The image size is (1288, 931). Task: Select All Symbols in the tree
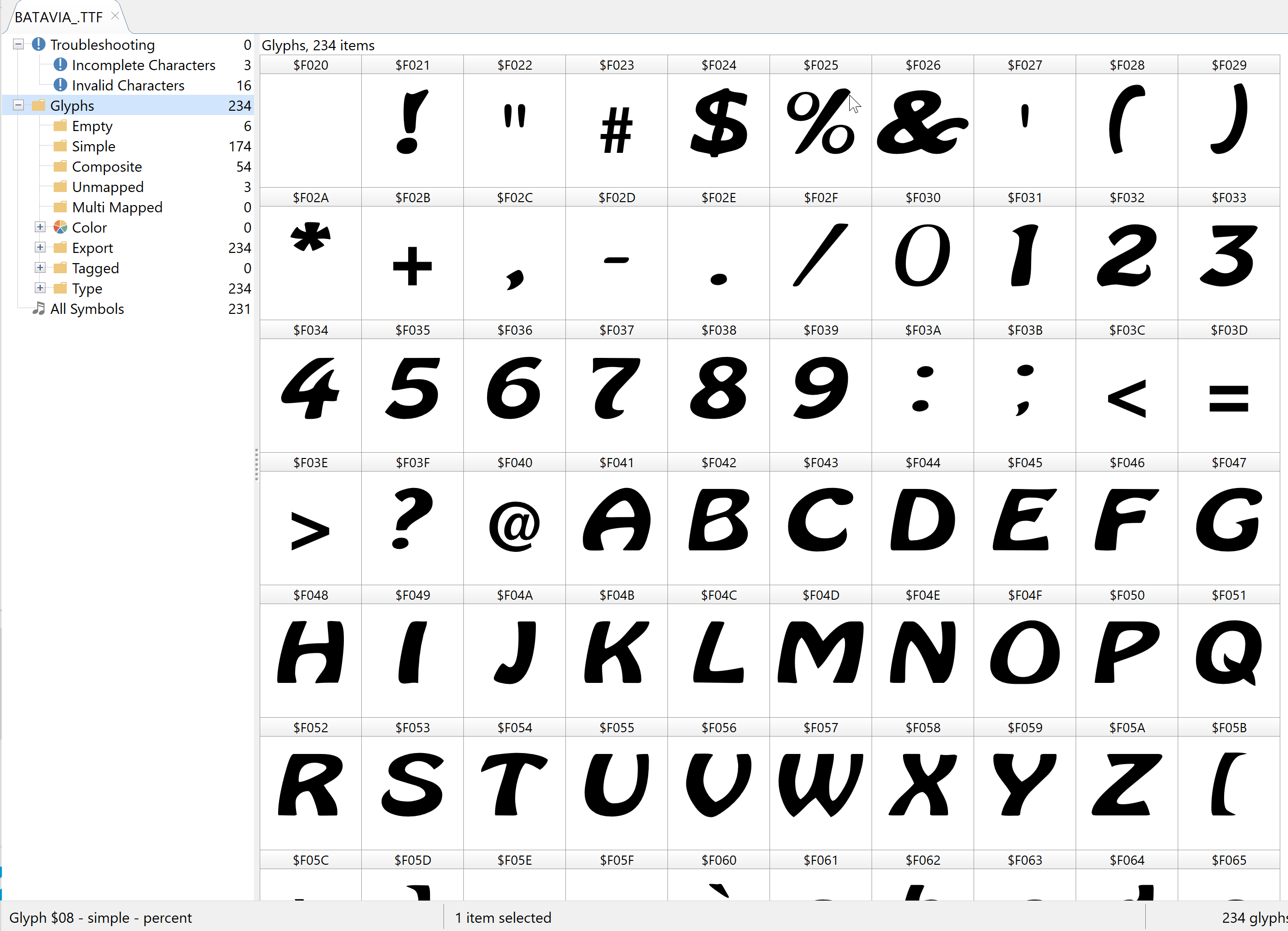tap(87, 309)
